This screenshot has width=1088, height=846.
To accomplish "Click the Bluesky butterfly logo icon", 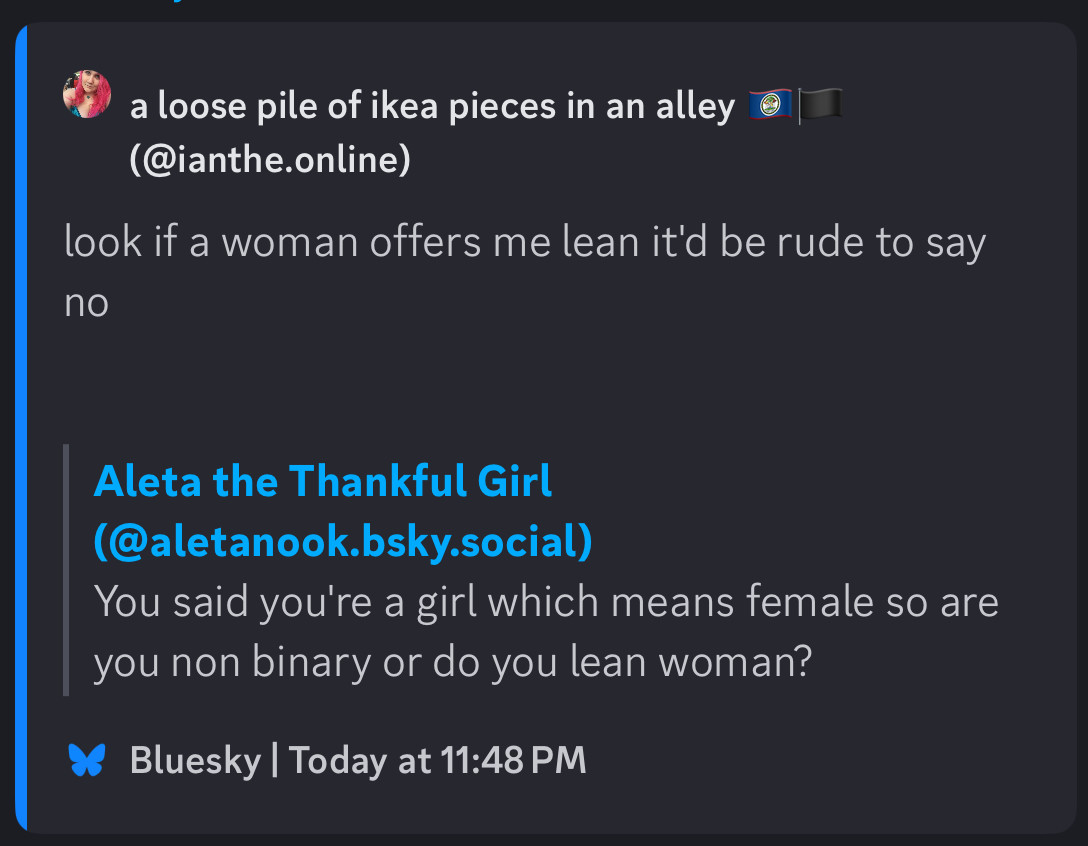I will point(87,761).
